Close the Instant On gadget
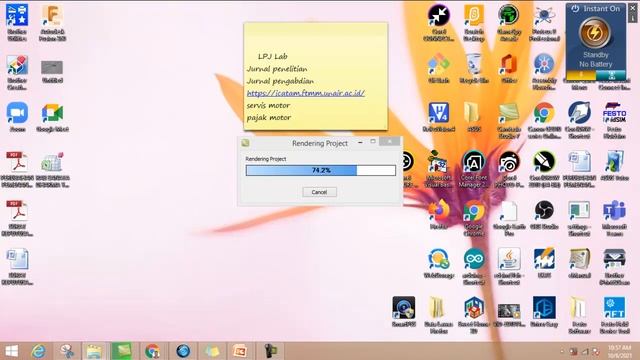 [633, 8]
